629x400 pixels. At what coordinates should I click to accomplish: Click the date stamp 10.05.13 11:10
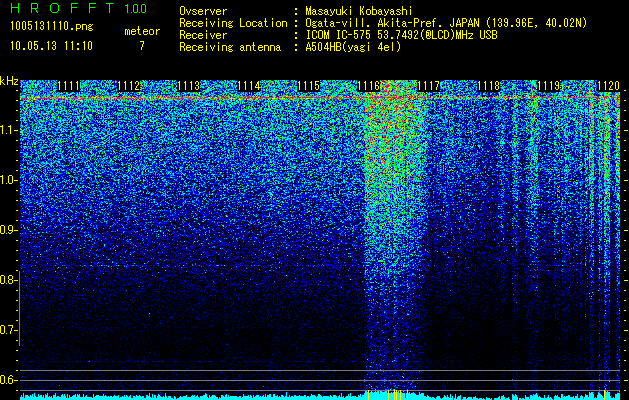pos(52,46)
